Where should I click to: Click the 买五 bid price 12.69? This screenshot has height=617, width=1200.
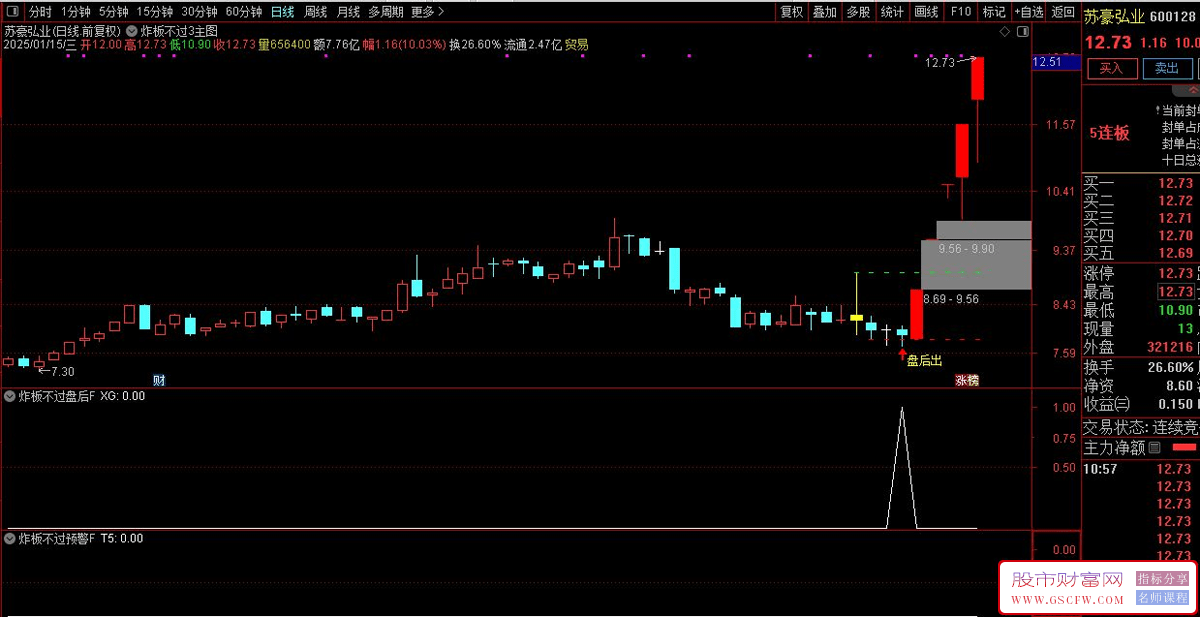click(1175, 254)
